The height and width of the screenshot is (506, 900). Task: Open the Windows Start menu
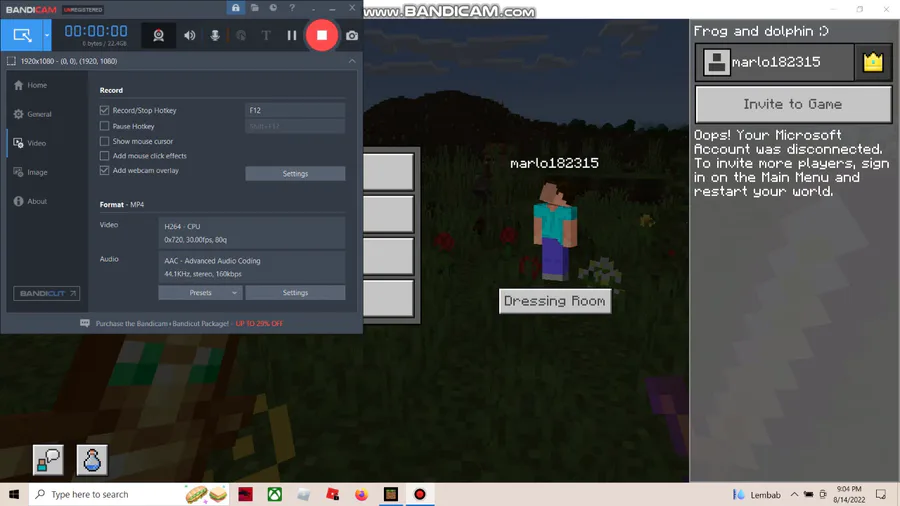[14, 494]
